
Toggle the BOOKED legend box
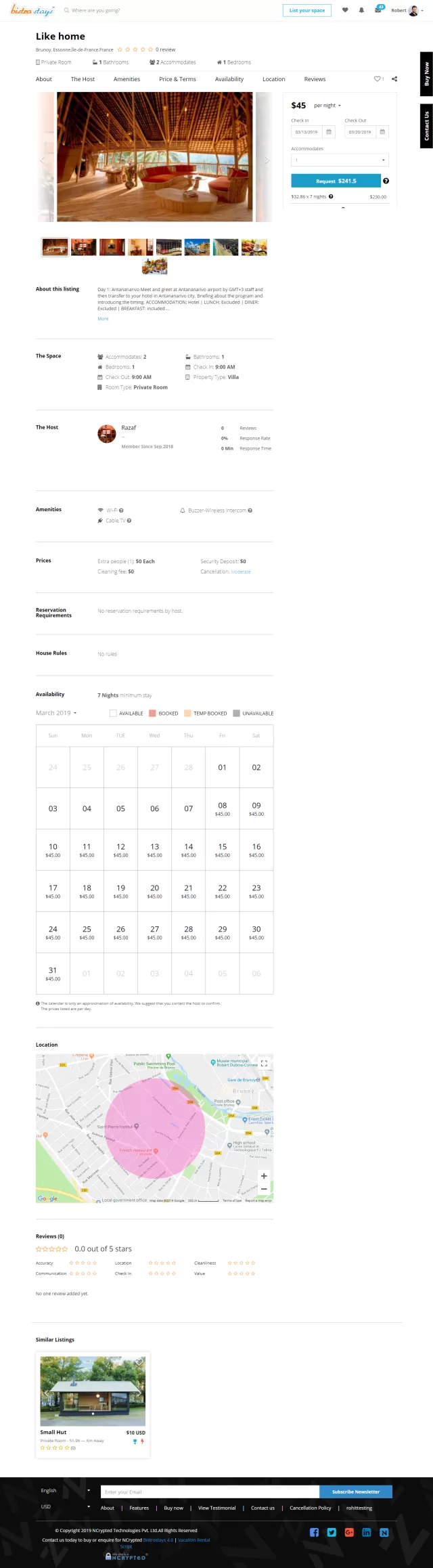[153, 713]
